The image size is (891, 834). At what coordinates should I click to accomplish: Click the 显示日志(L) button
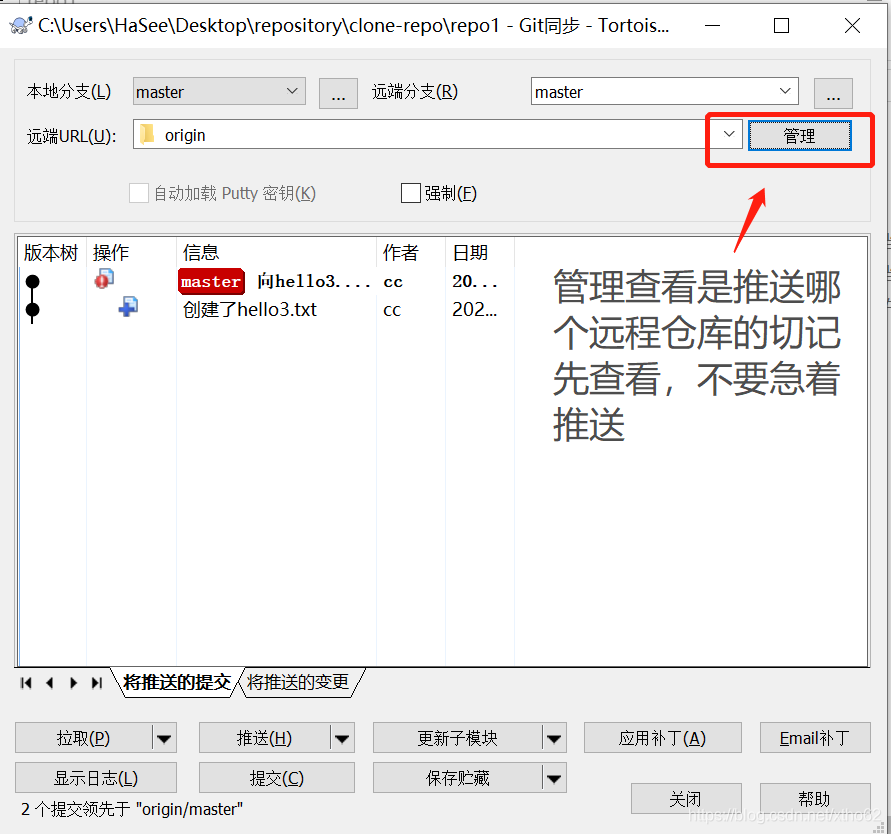pos(96,778)
